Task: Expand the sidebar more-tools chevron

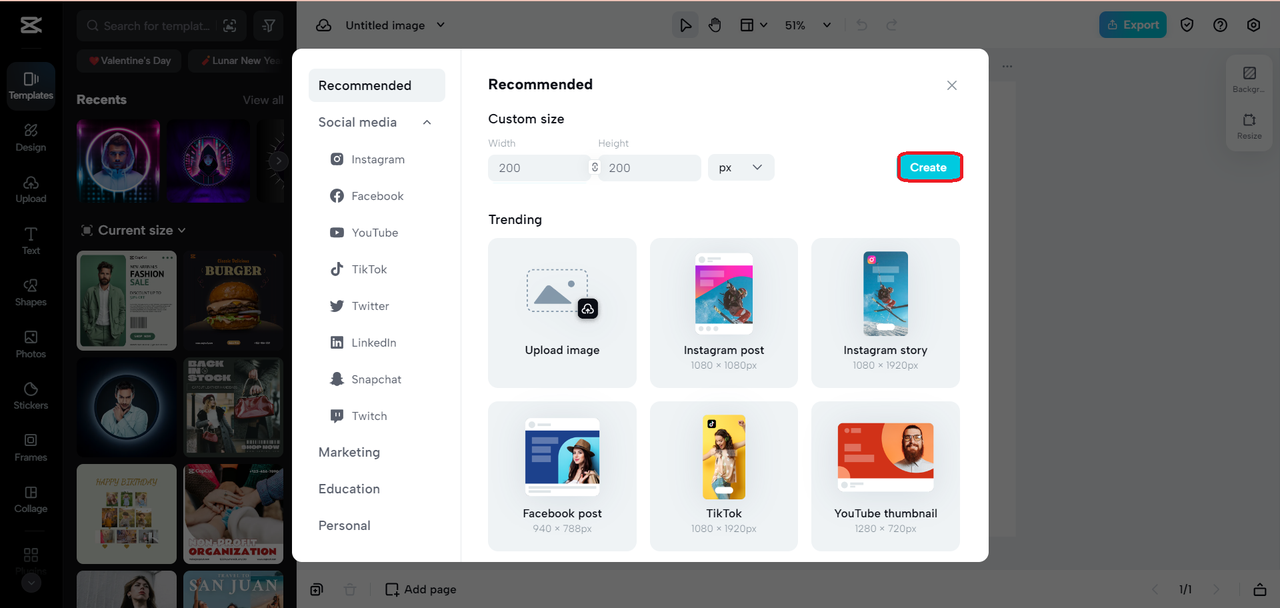Action: 31,581
